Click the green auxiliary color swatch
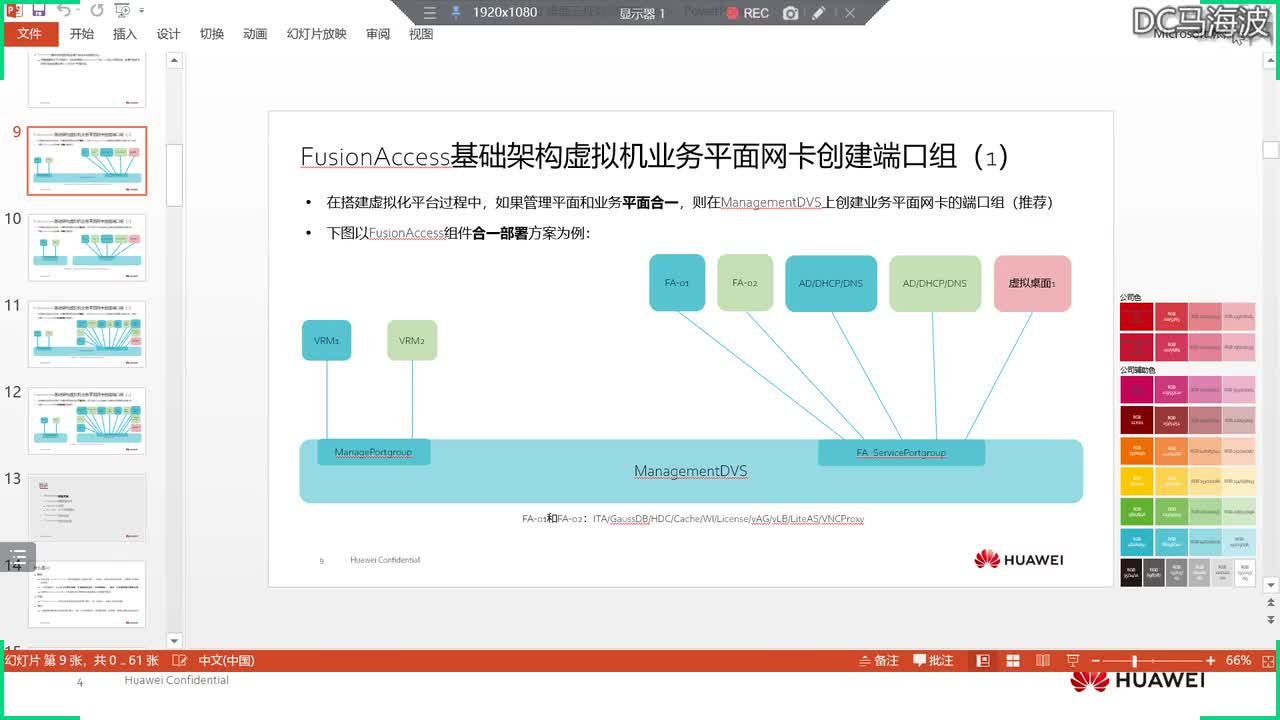The image size is (1280, 720). tap(1137, 512)
